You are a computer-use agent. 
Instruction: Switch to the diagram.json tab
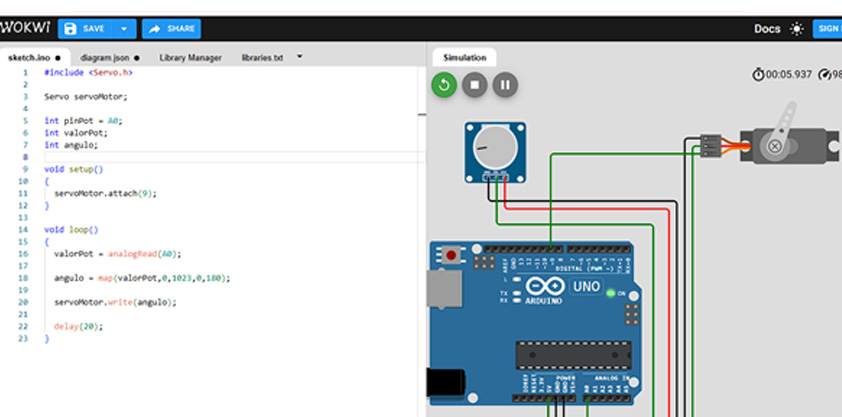tap(110, 57)
